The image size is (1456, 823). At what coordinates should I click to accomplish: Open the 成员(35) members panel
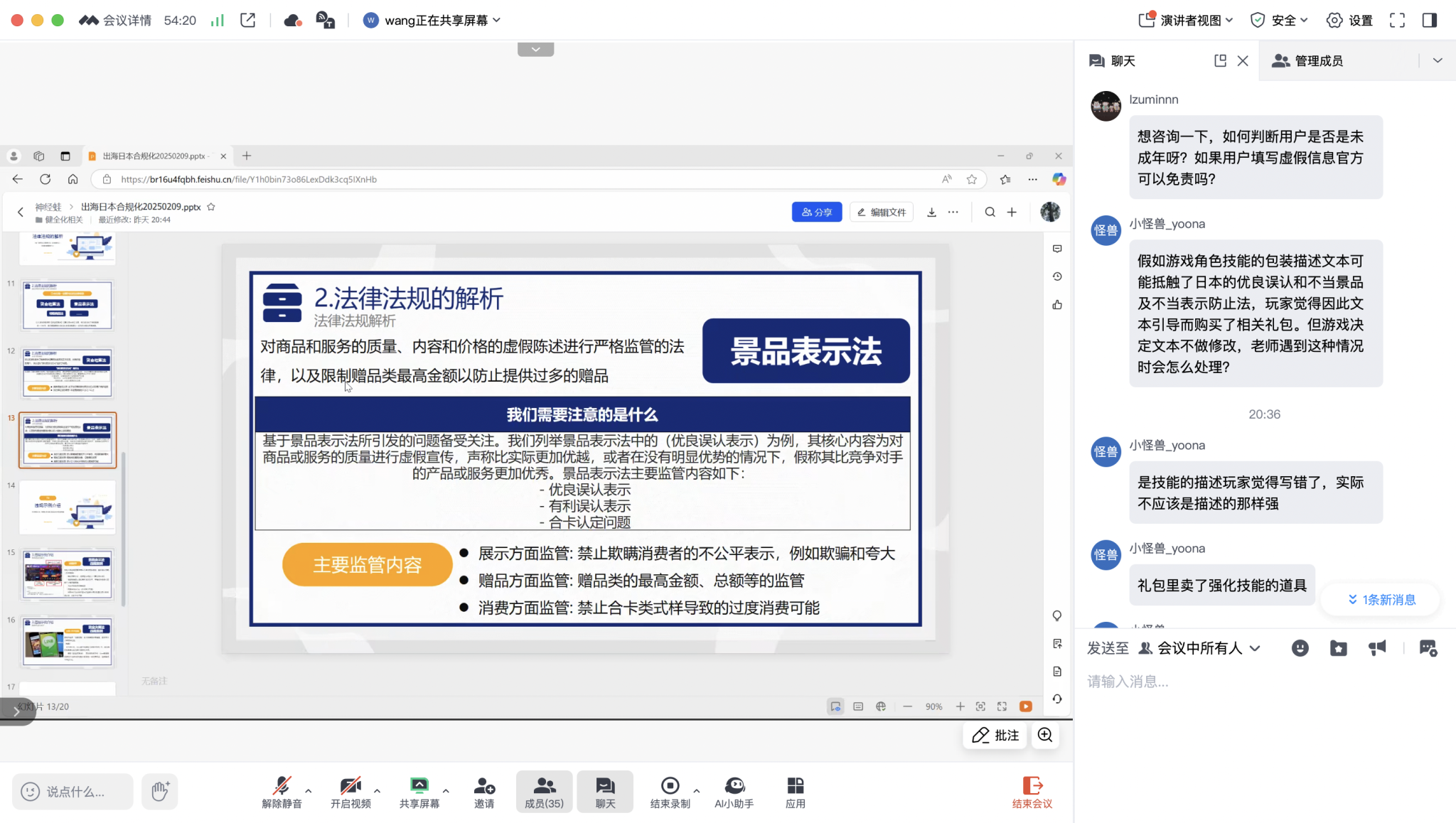pos(544,791)
